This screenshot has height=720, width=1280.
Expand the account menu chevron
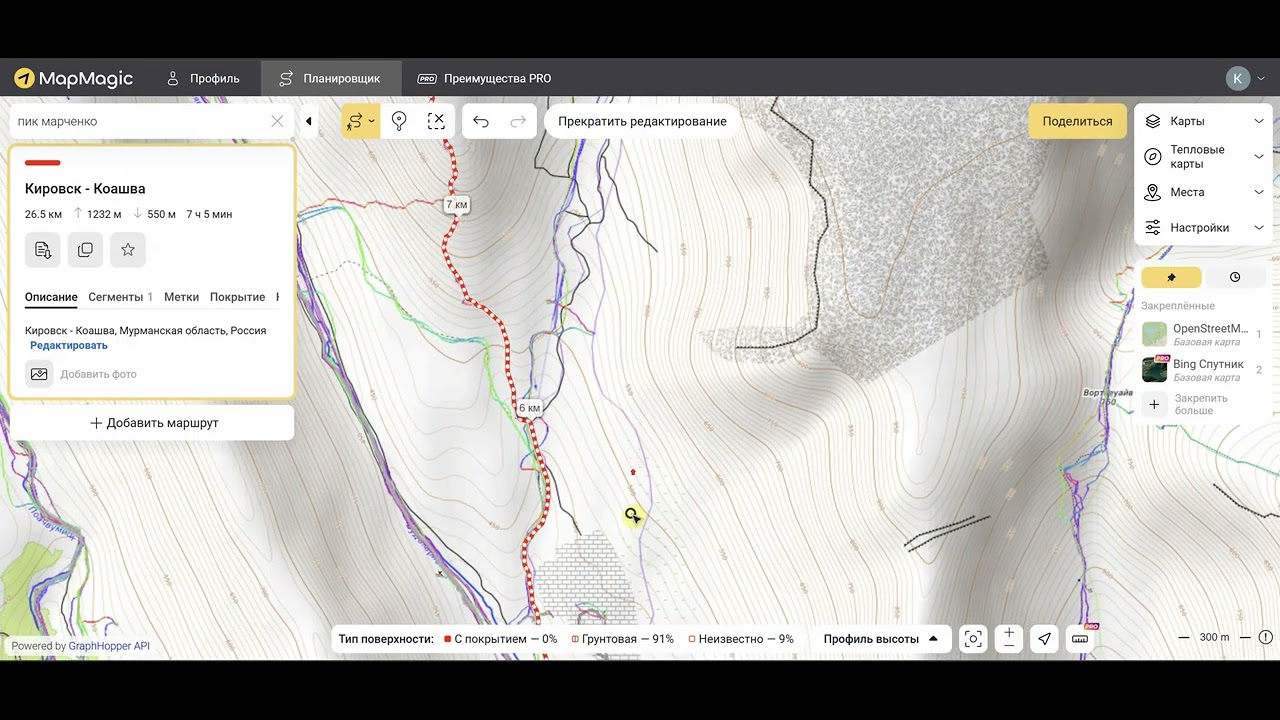(x=1261, y=78)
